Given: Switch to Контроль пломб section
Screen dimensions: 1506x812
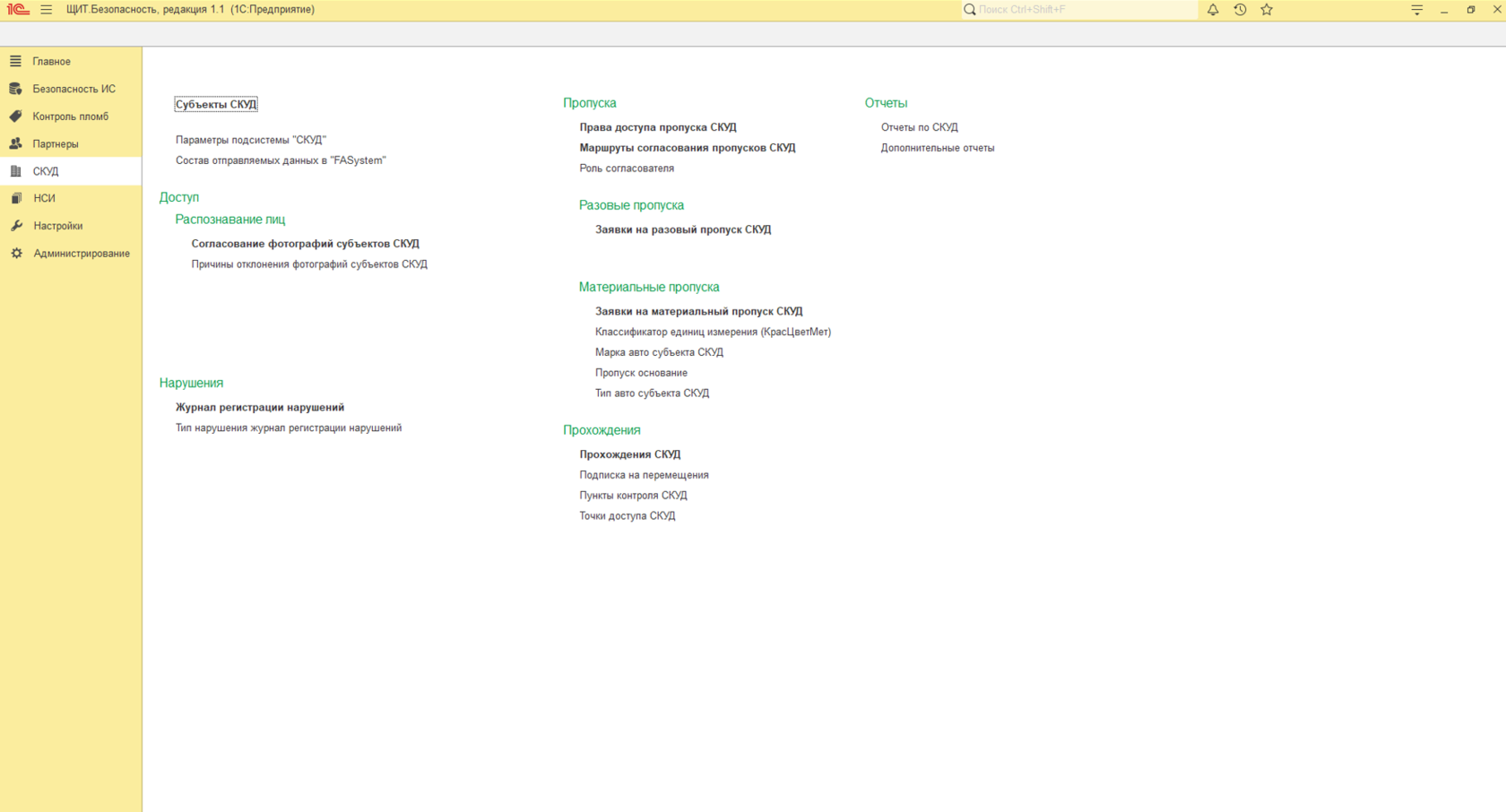Looking at the screenshot, I should tap(71, 117).
